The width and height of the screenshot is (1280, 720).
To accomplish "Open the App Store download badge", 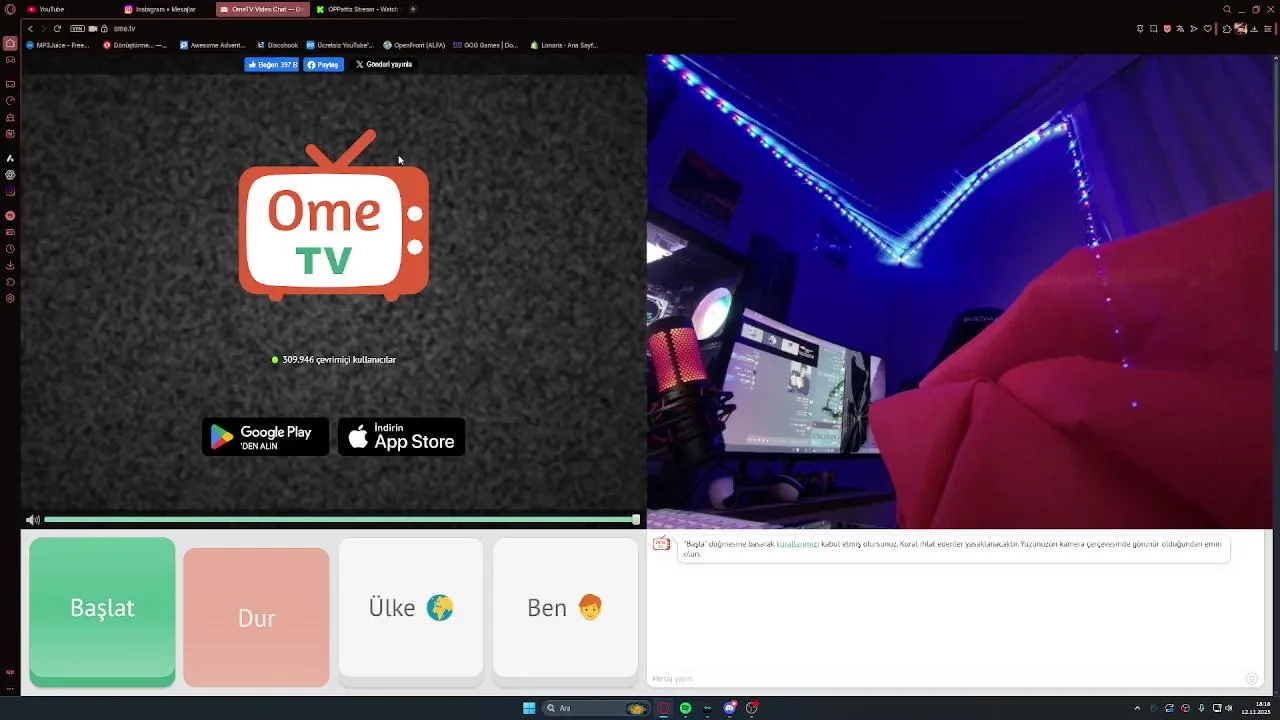I will point(401,437).
